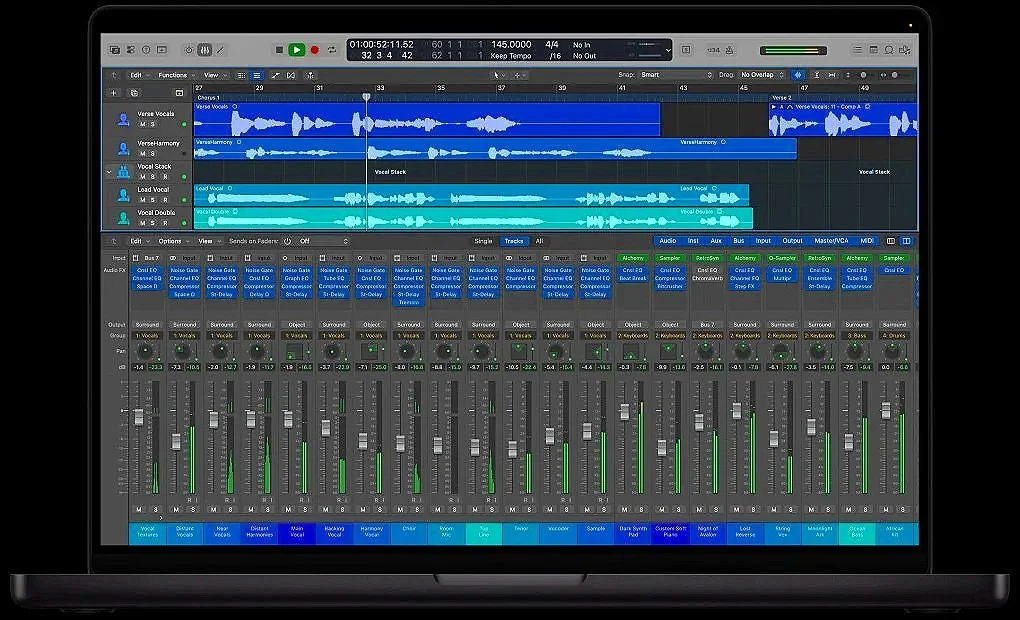Enable Cycle mode in the transport bar

coord(332,49)
